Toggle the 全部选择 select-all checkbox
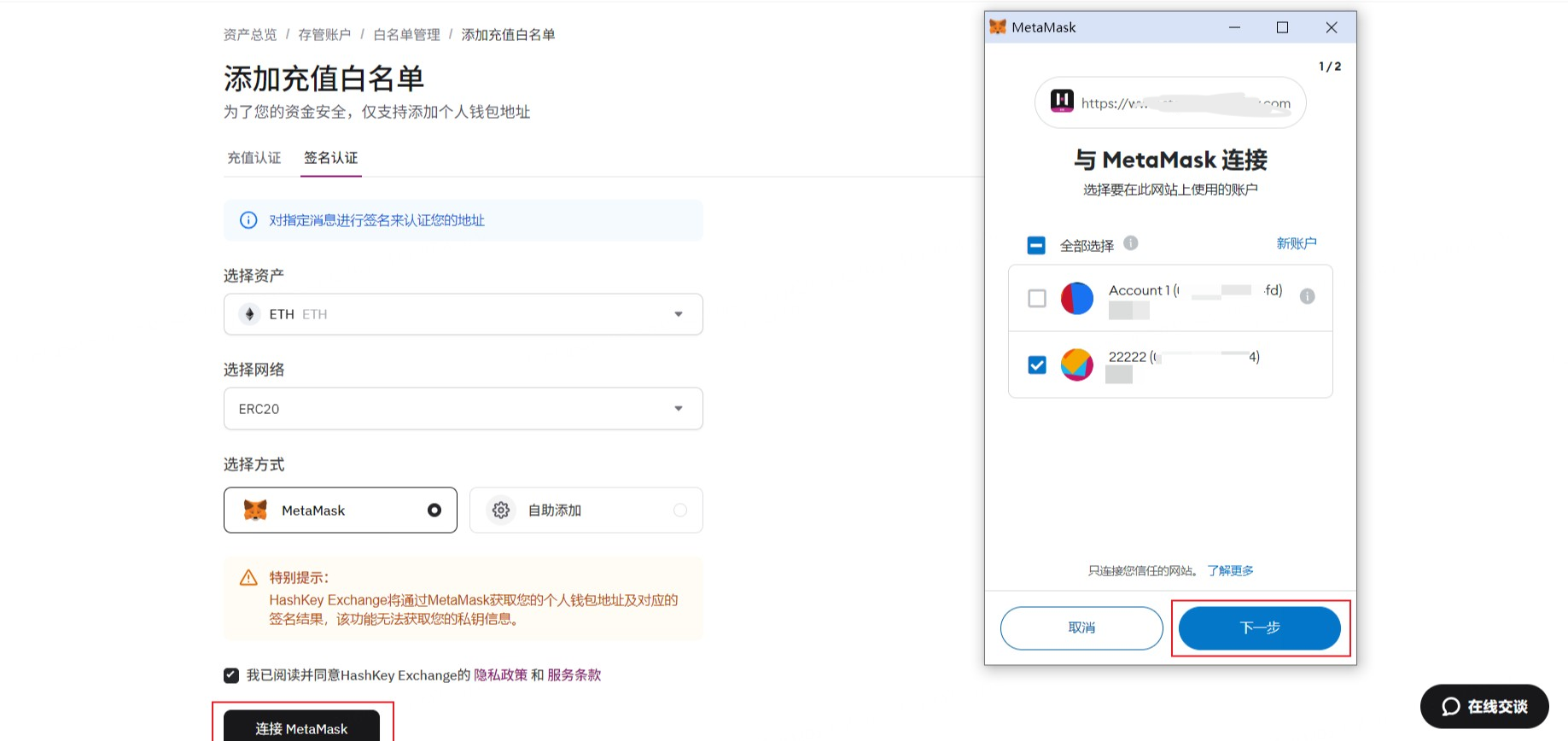The height and width of the screenshot is (741, 1568). coord(1036,246)
